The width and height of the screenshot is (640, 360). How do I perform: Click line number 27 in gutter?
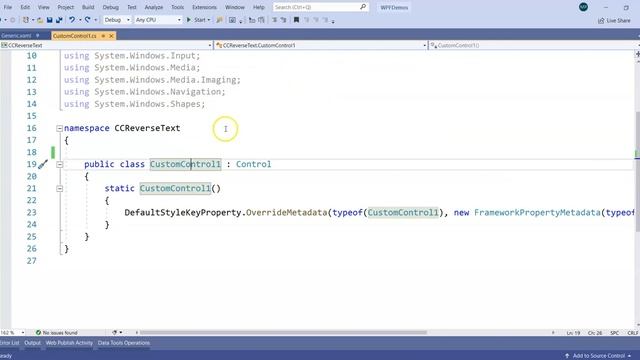[x=31, y=261]
